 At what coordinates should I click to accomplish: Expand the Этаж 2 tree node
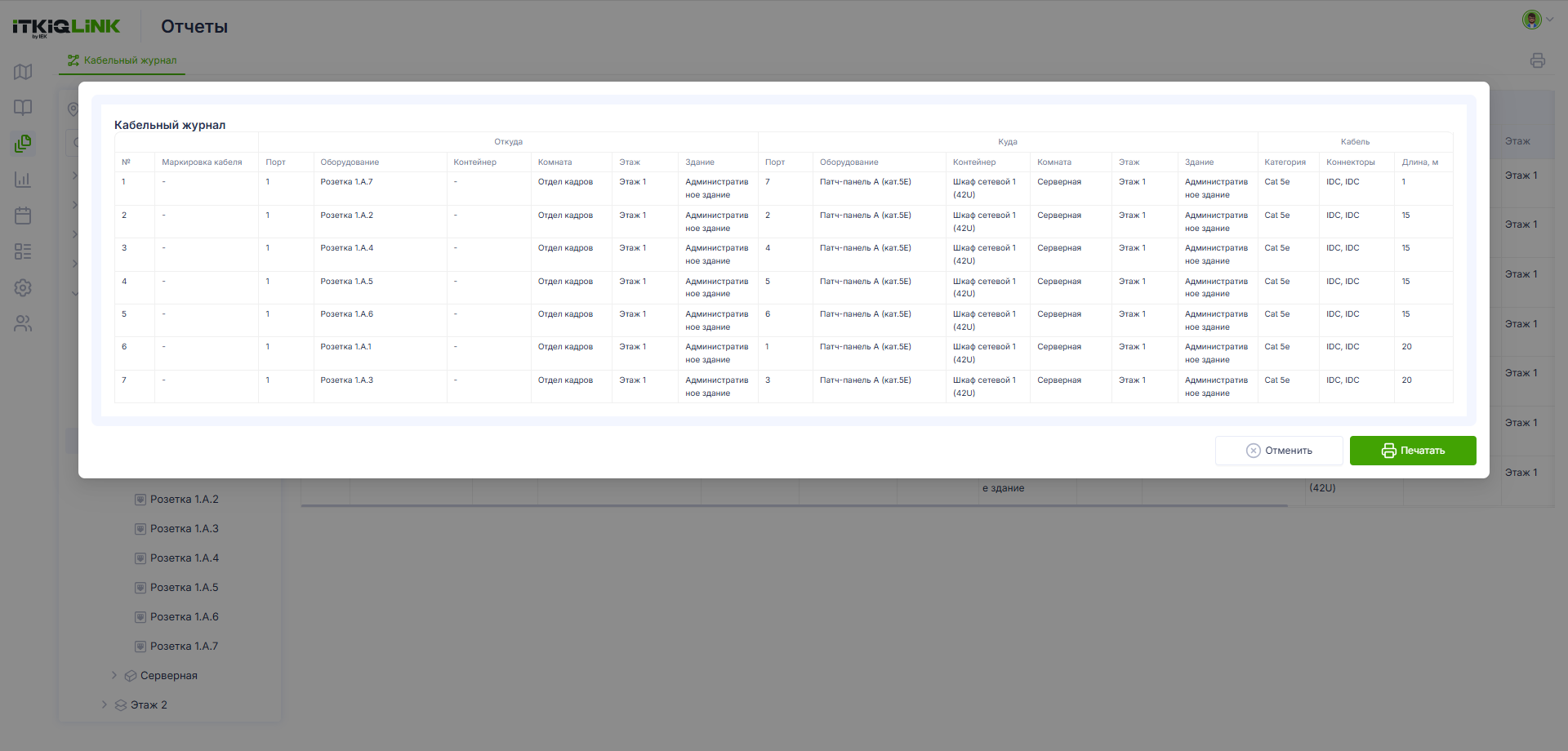pyautogui.click(x=104, y=704)
